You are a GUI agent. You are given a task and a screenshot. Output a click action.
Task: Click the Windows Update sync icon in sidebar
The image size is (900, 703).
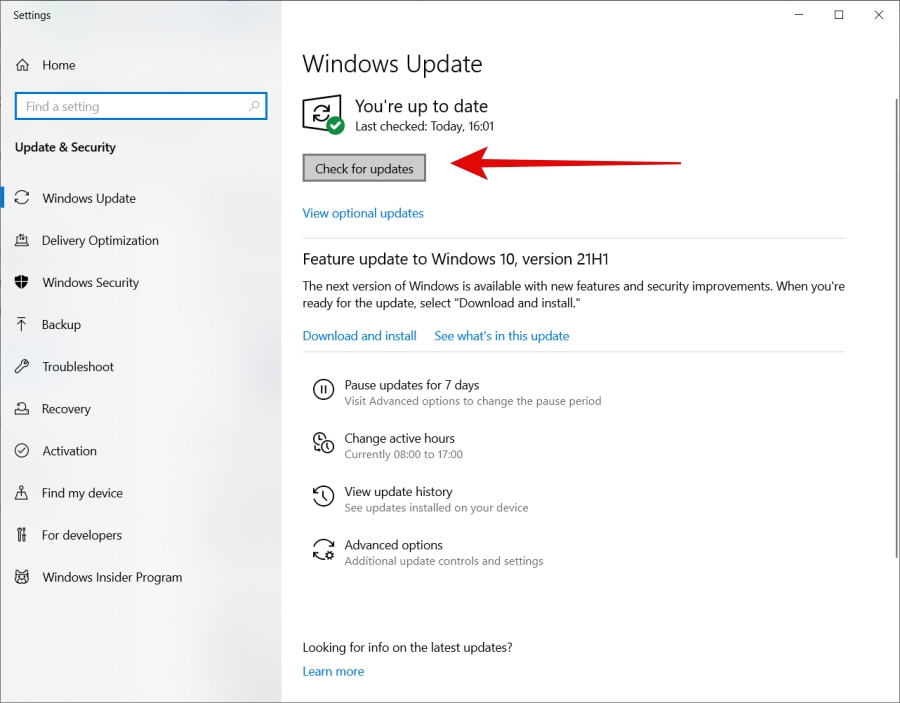pyautogui.click(x=22, y=198)
